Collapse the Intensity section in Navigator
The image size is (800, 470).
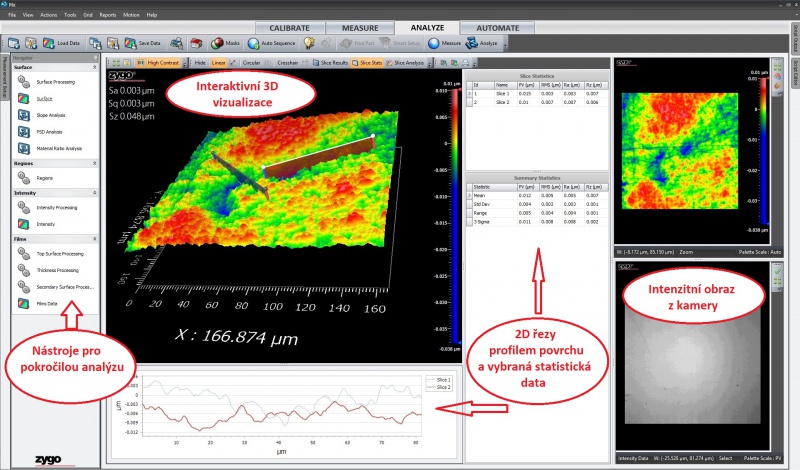coord(95,192)
